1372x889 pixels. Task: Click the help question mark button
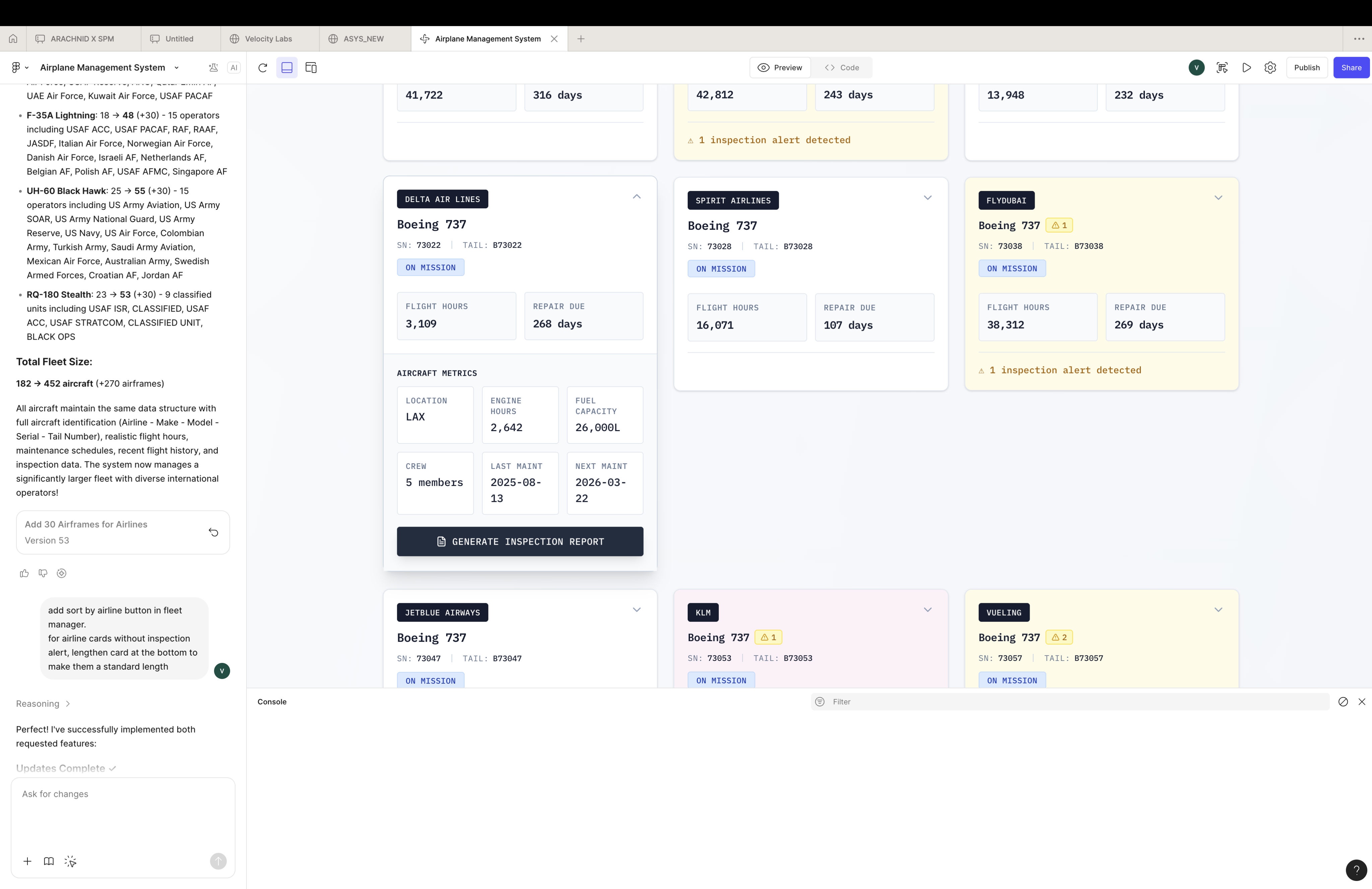tap(1356, 870)
